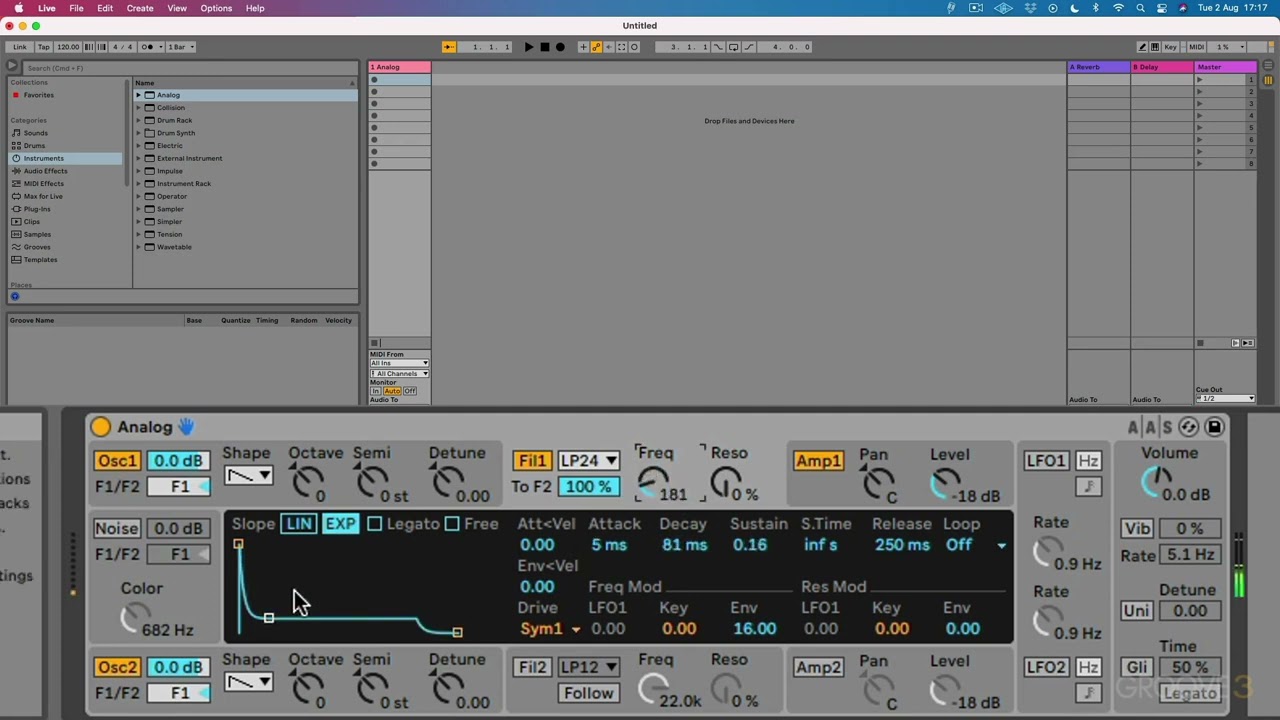Open the MIDI From All Ins dropdown

pos(399,363)
